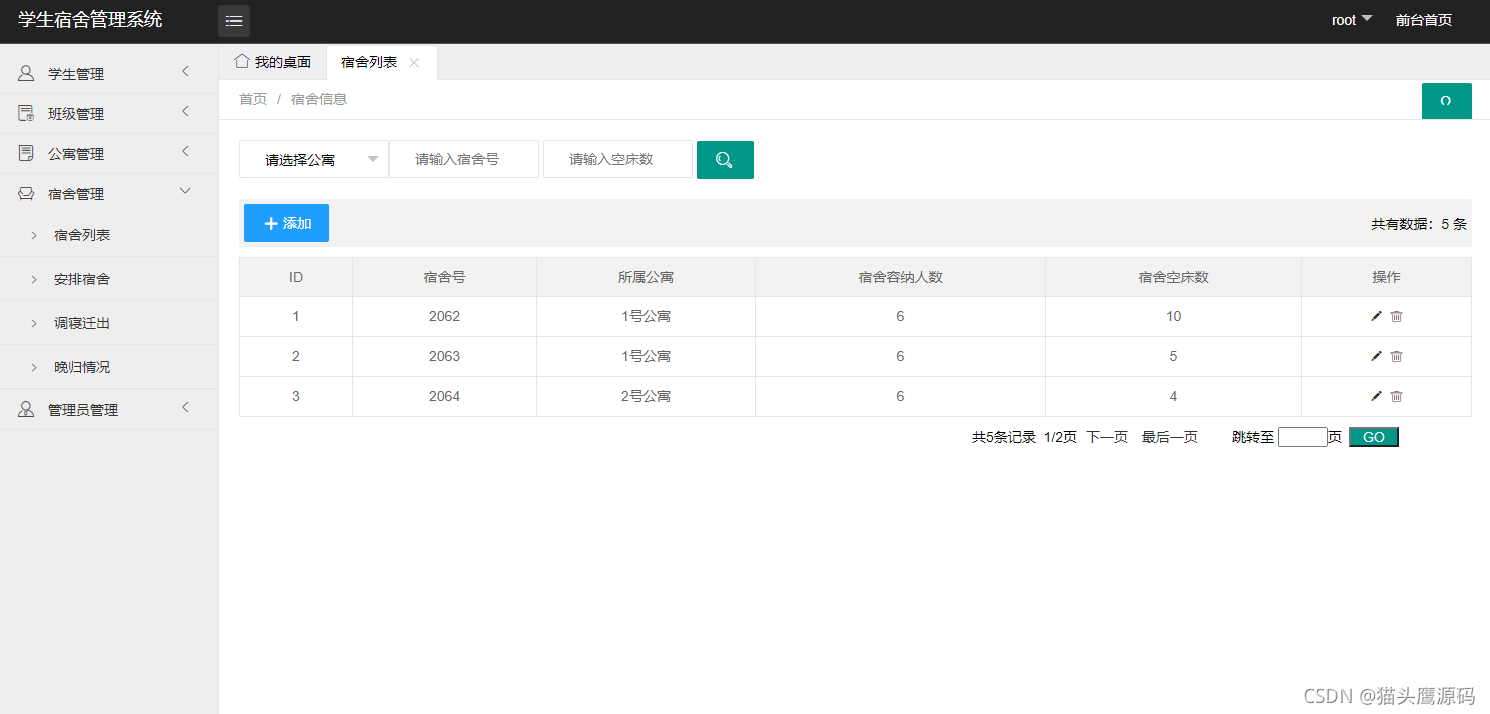The width and height of the screenshot is (1490, 714).
Task: Click the apartment management icon in sidebar
Action: [26, 153]
